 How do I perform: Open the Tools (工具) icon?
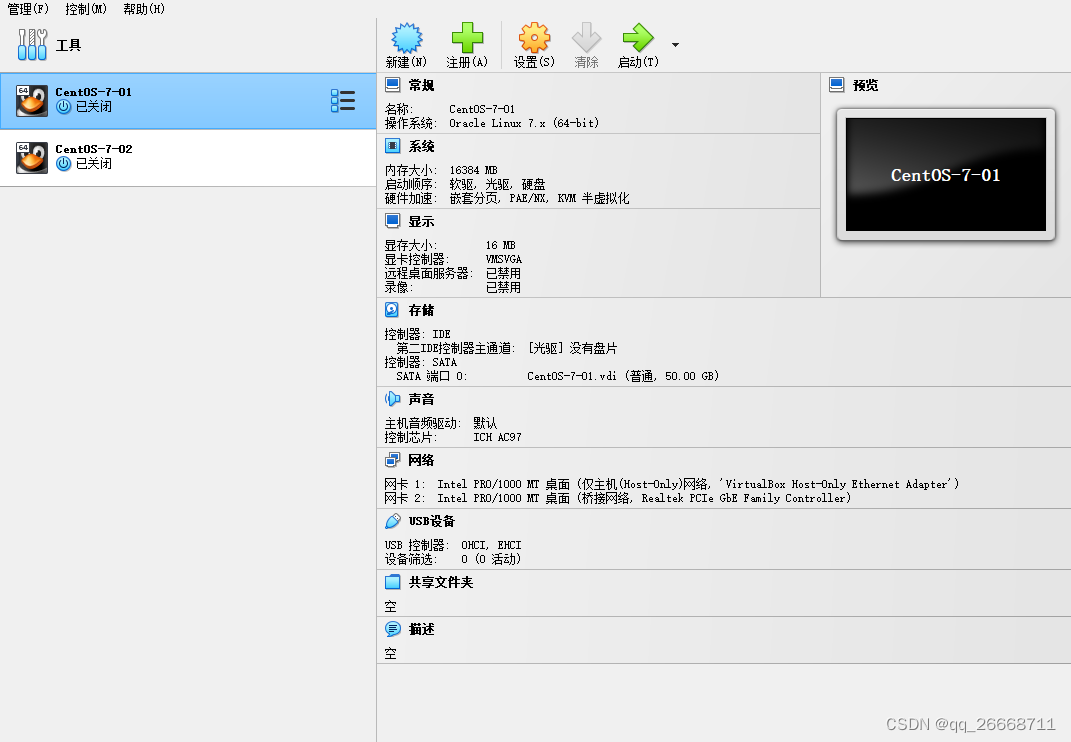coord(32,45)
